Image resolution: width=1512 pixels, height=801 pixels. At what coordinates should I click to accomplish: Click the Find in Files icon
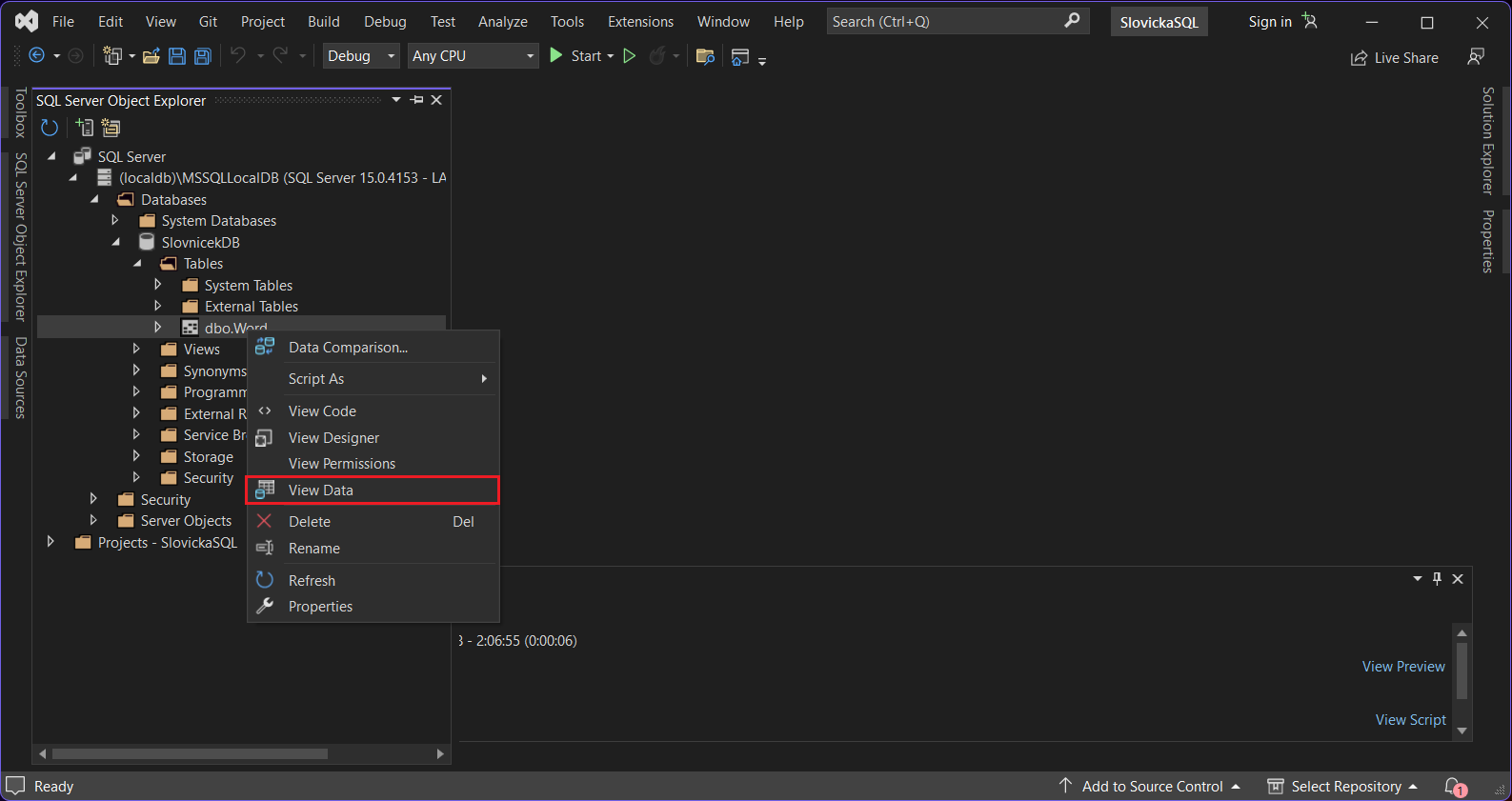coord(705,56)
